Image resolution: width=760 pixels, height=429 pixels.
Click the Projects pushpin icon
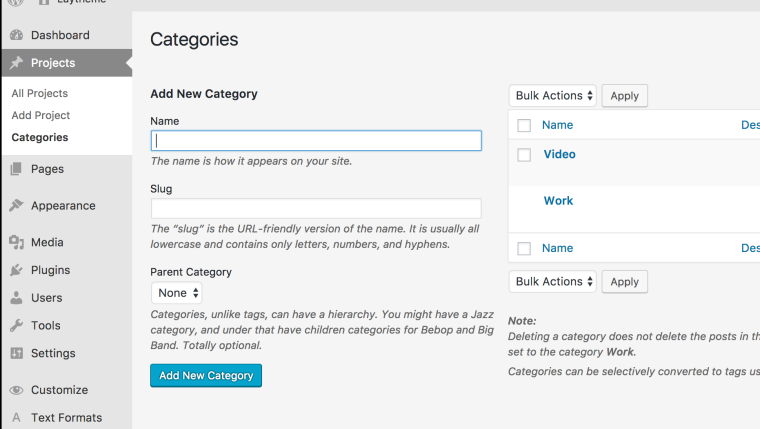pyautogui.click(x=16, y=63)
